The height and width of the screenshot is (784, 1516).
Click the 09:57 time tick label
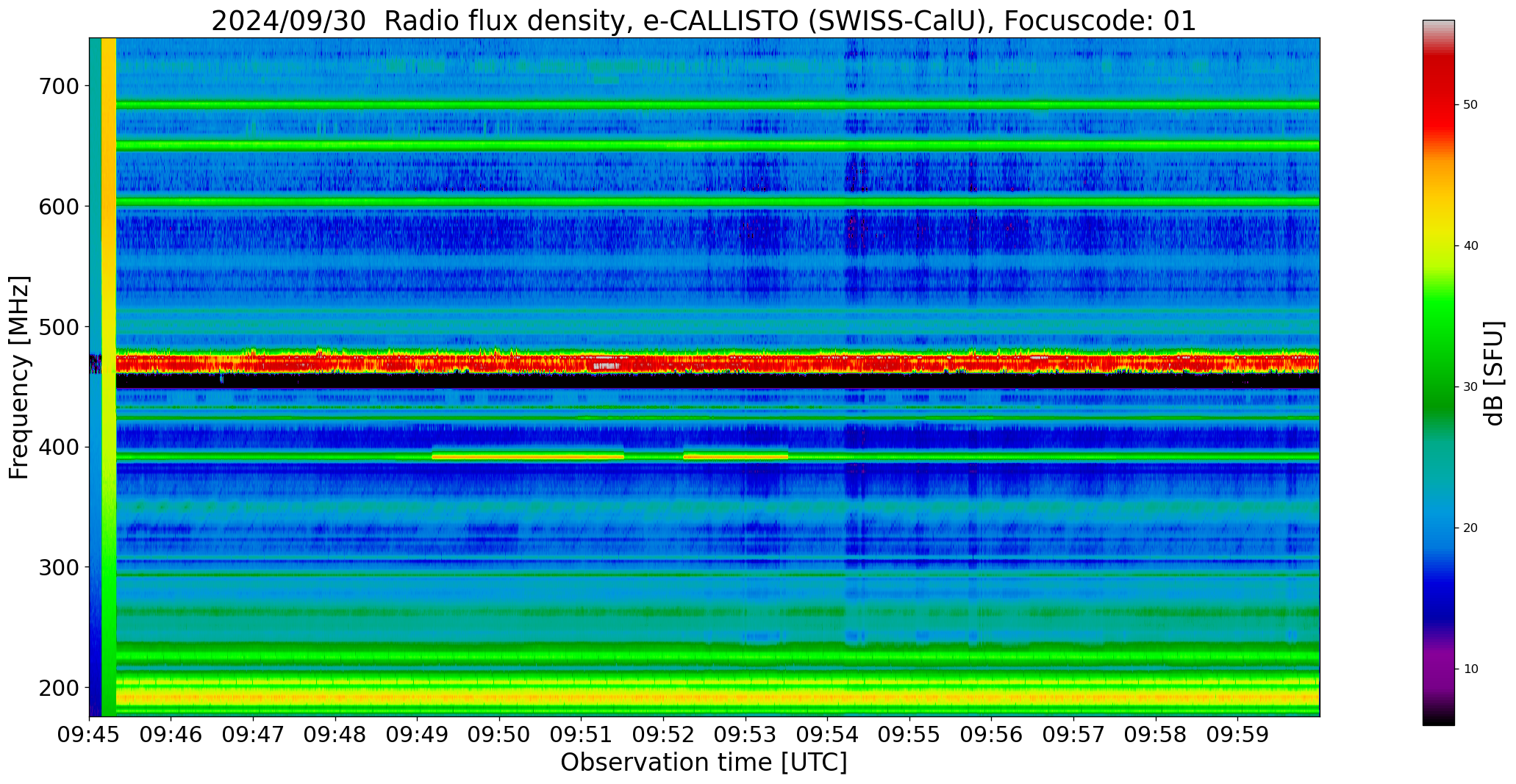point(1074,735)
